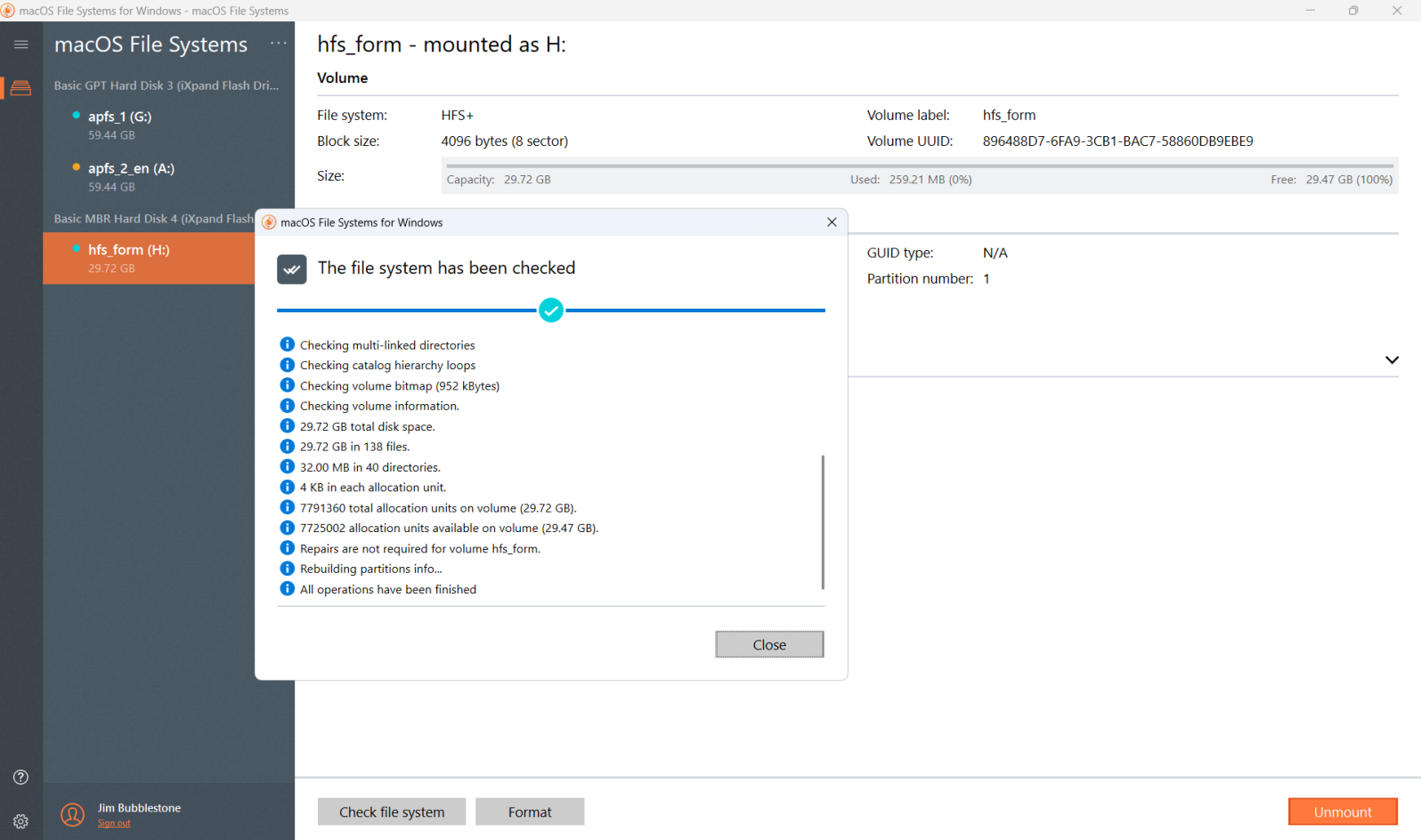Click the 'Checking volume bitmap (952 kBytes)' line
Image resolution: width=1421 pixels, height=840 pixels.
400,386
